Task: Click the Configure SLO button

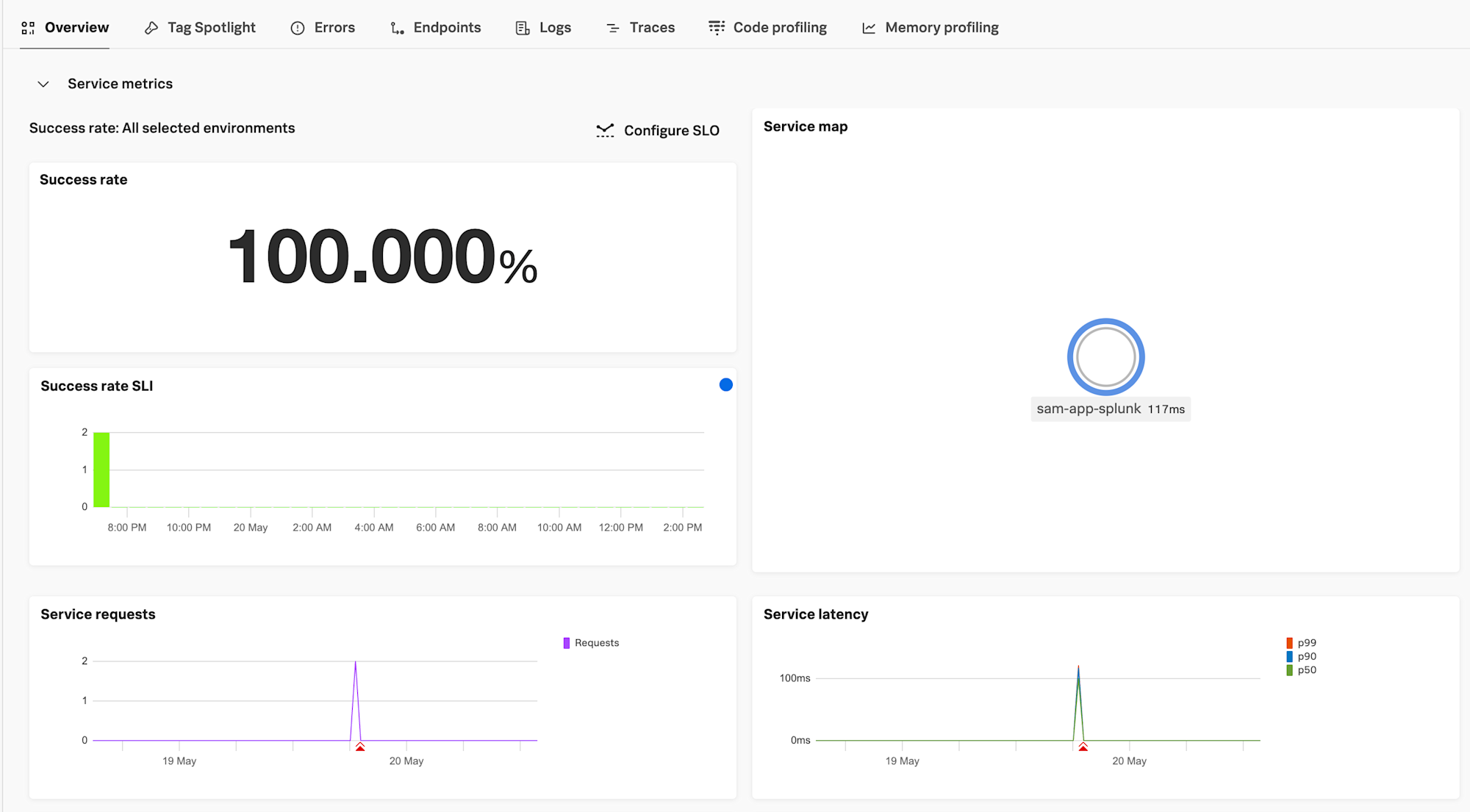Action: pos(658,131)
